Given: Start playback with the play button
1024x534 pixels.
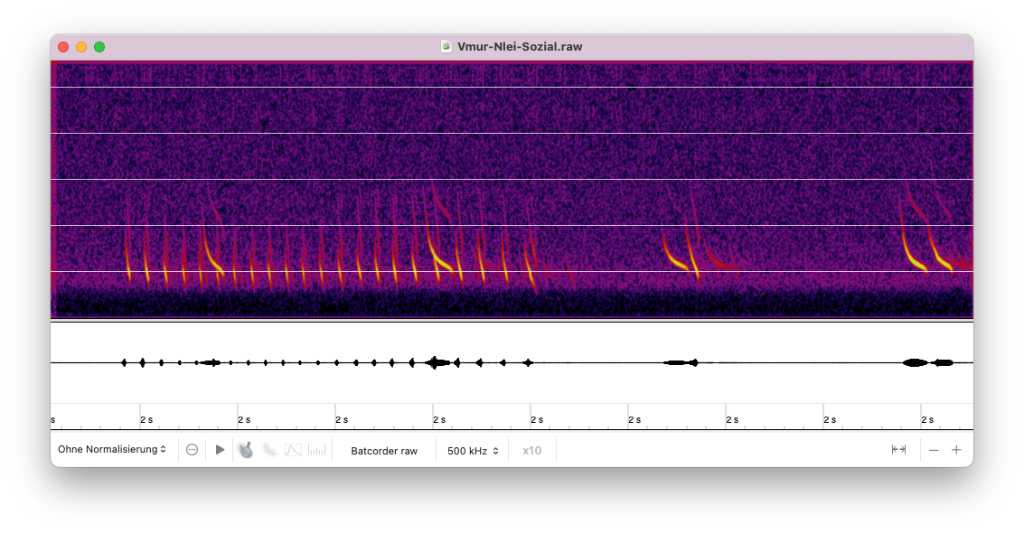Looking at the screenshot, I should click(220, 450).
